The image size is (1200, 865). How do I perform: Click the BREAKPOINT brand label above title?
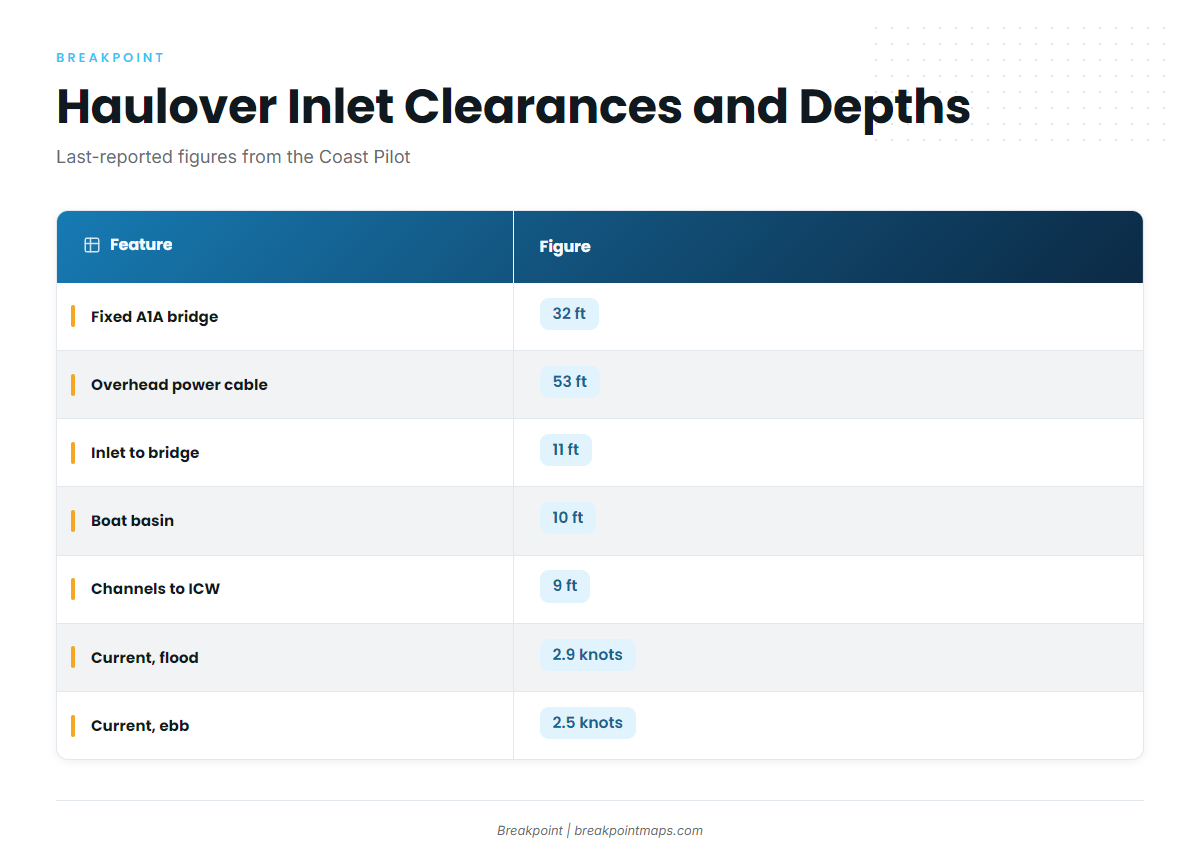point(110,58)
